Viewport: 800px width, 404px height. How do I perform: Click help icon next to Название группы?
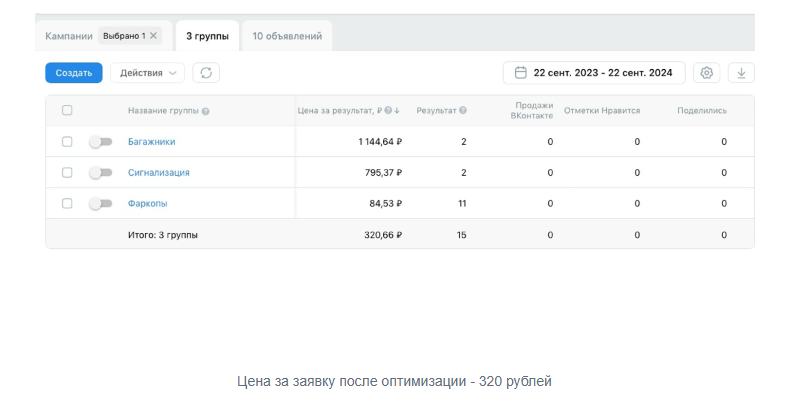pos(206,111)
